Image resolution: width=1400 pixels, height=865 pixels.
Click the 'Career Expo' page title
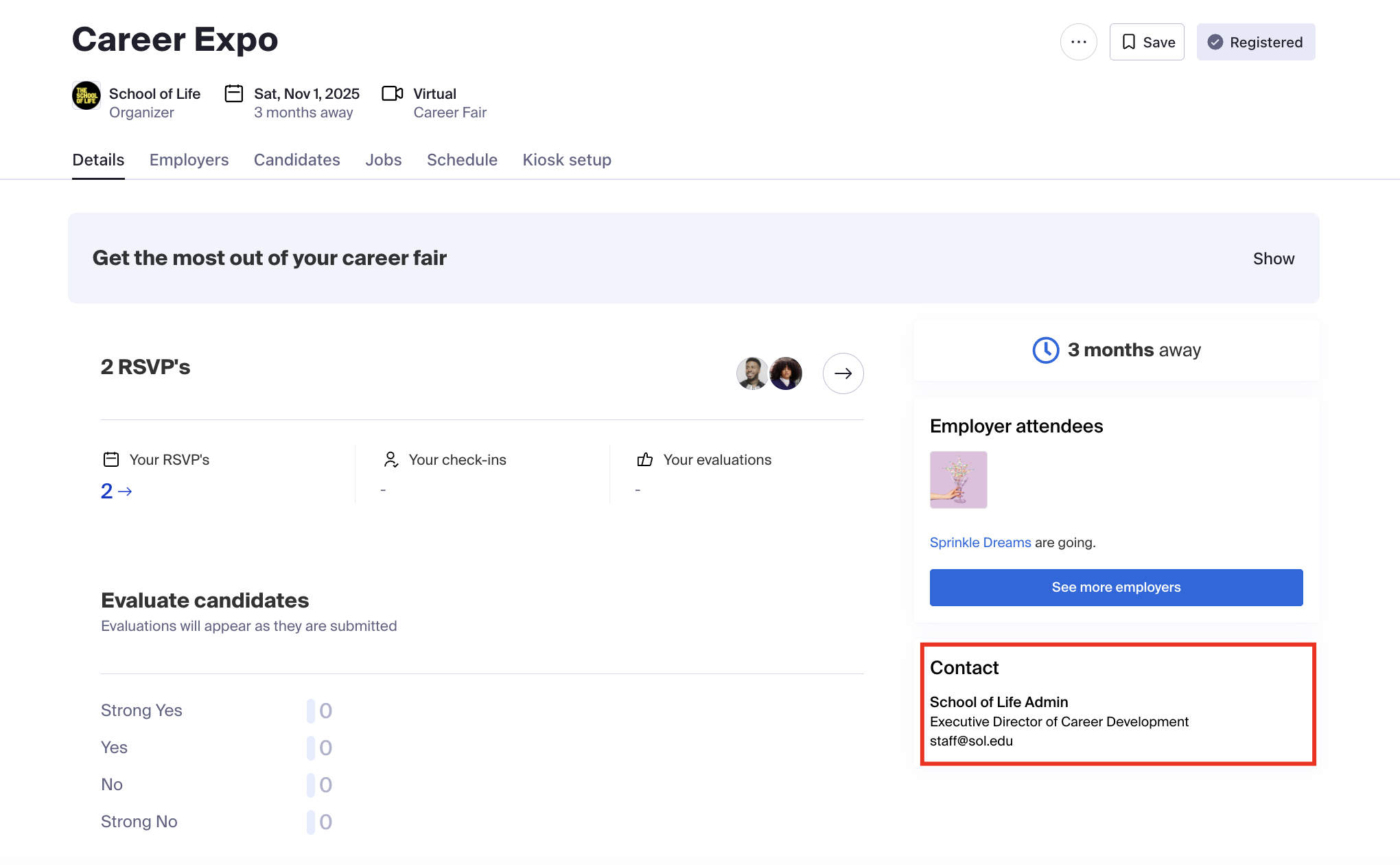click(175, 39)
